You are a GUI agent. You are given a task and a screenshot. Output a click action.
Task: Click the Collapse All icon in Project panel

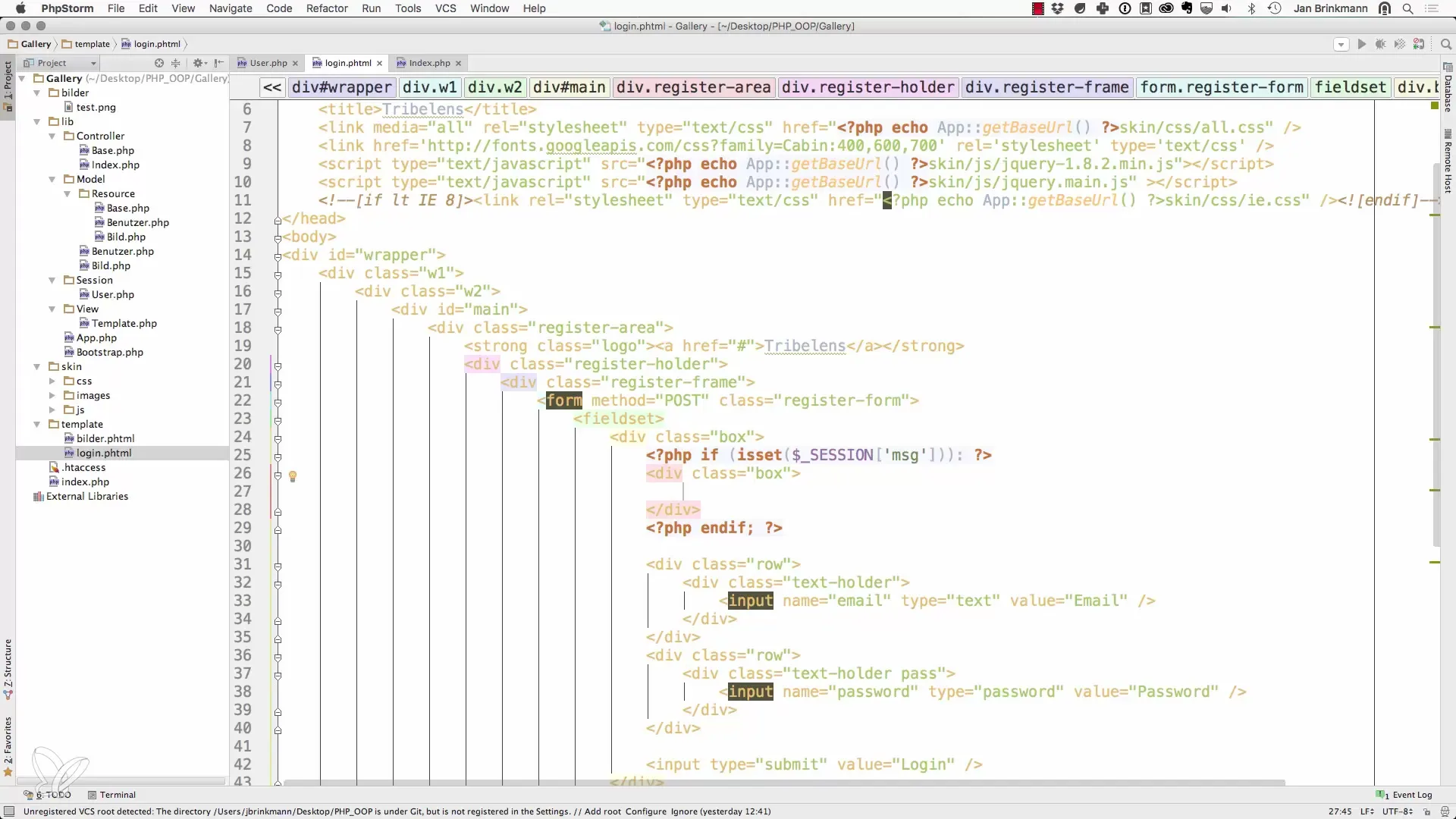coord(176,63)
